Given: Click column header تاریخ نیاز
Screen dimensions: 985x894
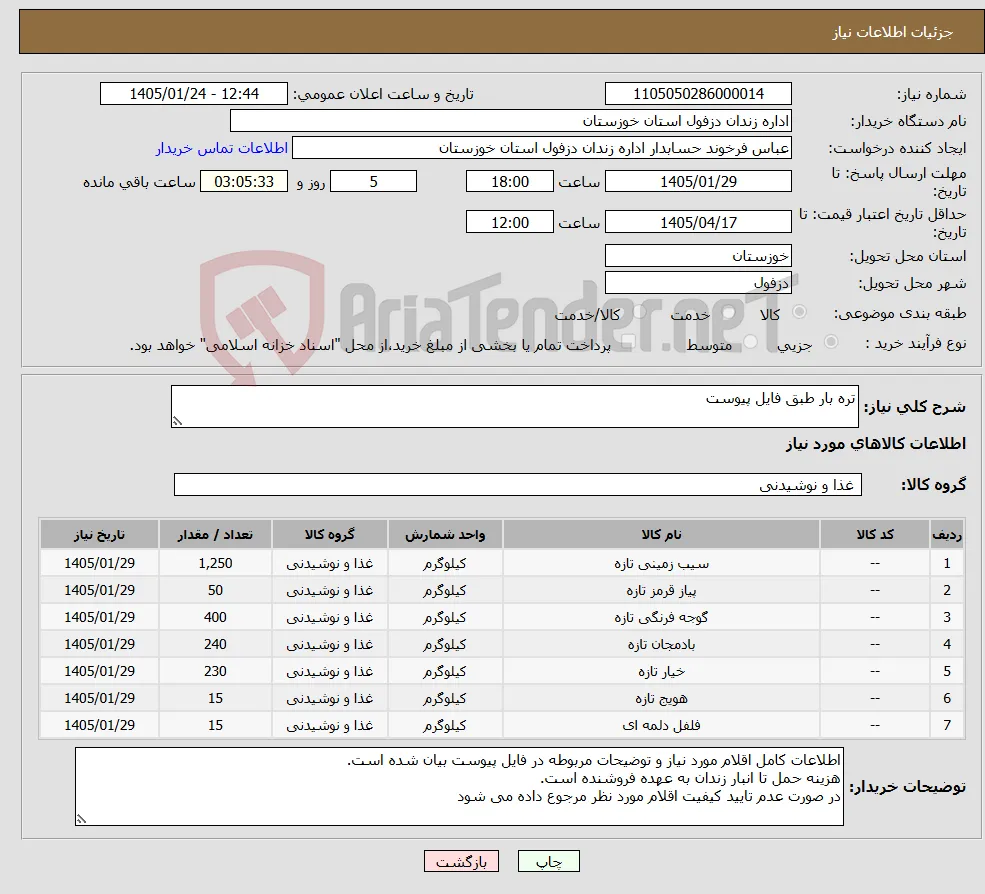Looking at the screenshot, I should click(x=99, y=535).
